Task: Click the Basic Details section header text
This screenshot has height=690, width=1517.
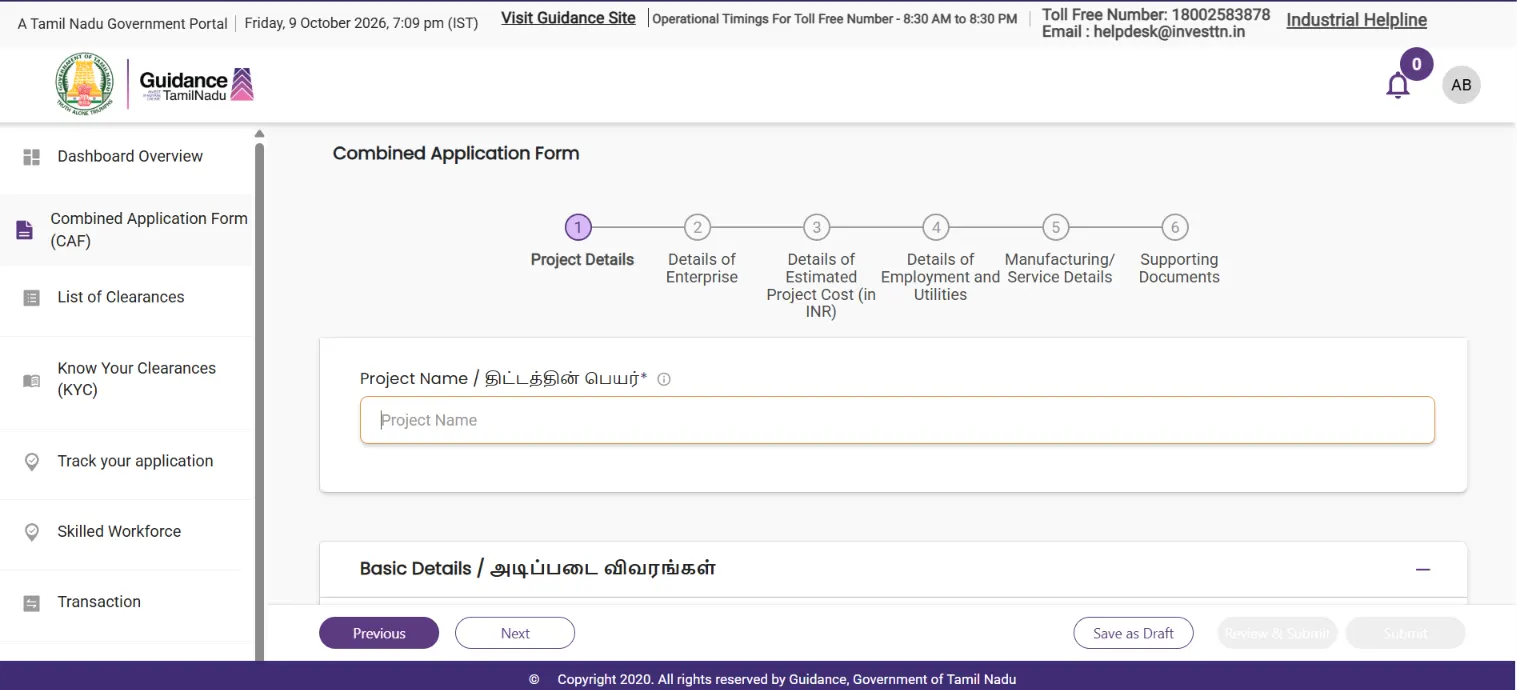Action: coord(538,568)
